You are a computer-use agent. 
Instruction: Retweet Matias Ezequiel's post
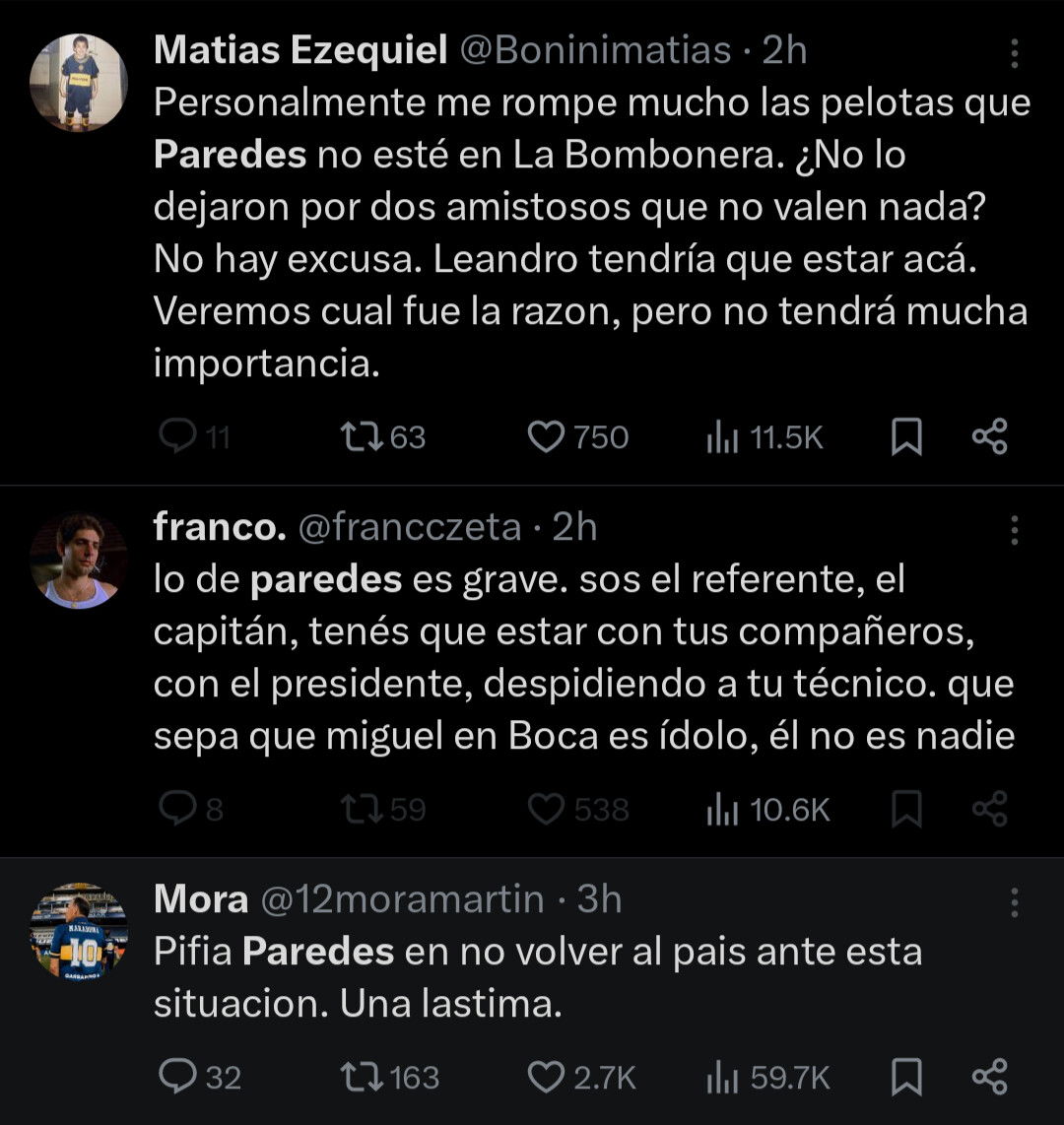pos(355,436)
